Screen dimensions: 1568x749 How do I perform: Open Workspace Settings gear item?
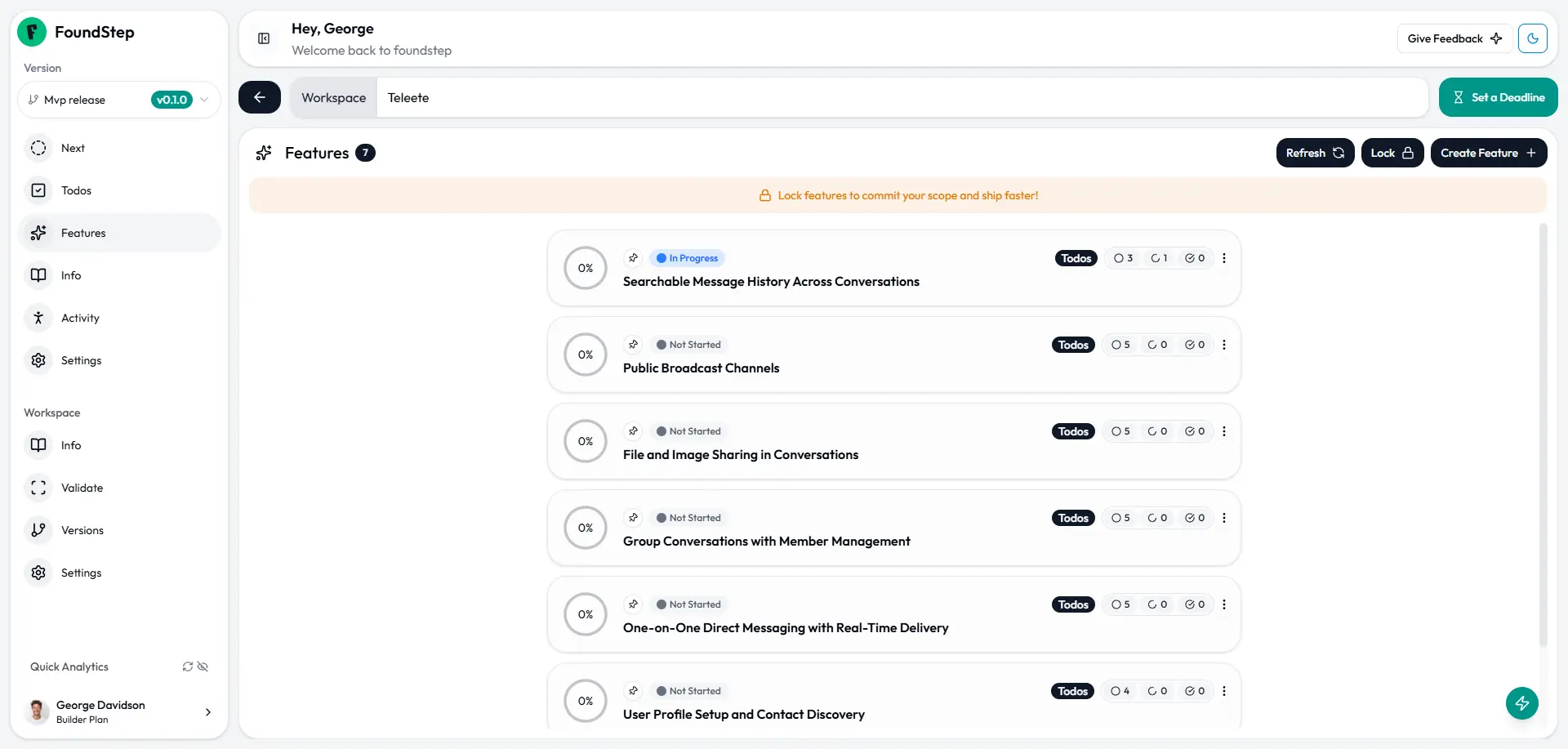point(119,573)
